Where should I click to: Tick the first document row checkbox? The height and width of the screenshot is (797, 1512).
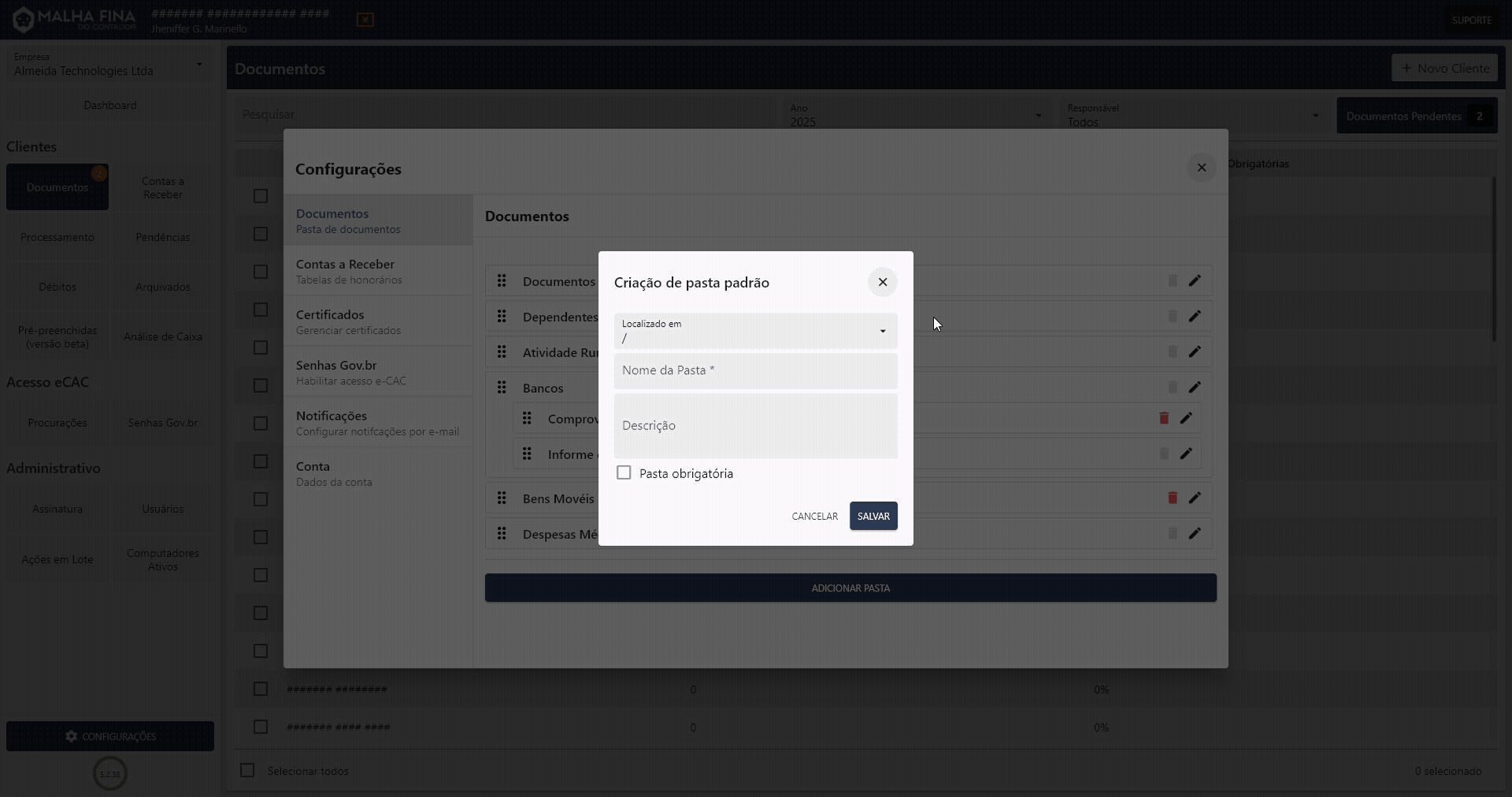(x=260, y=196)
